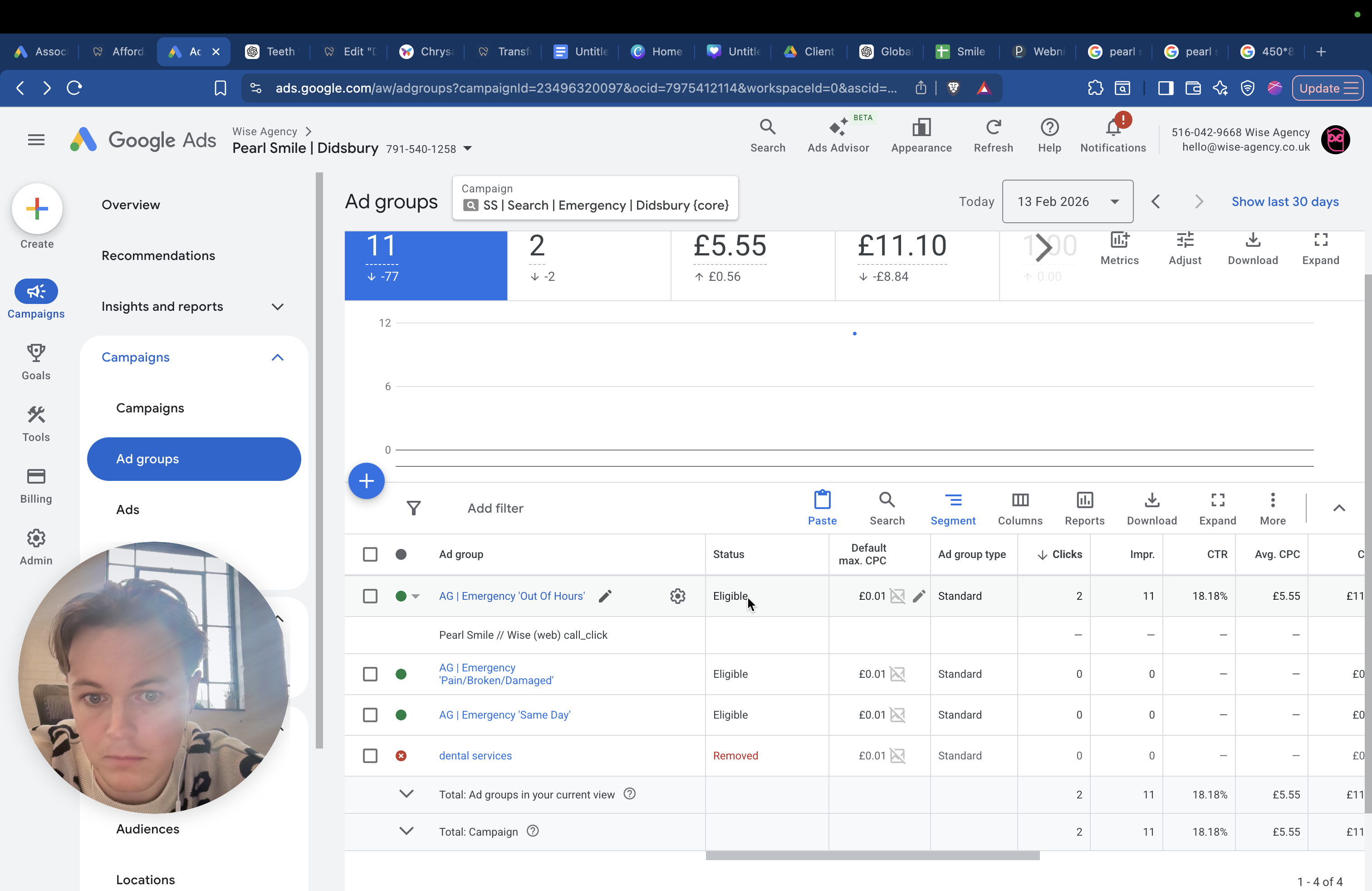Click the Notifications bell icon
This screenshot has width=1372, height=891.
pos(1113,127)
